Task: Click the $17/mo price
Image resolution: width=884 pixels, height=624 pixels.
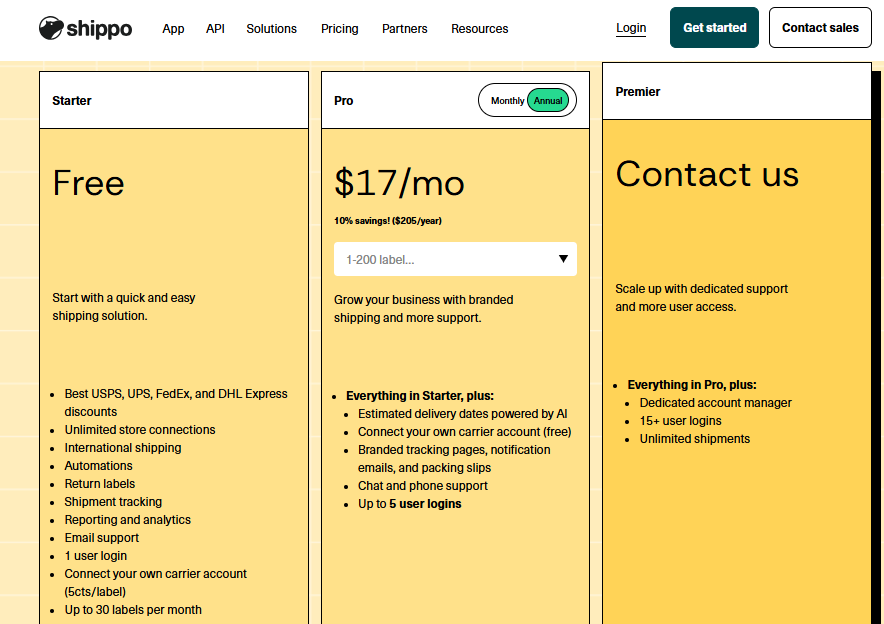Action: click(x=399, y=183)
